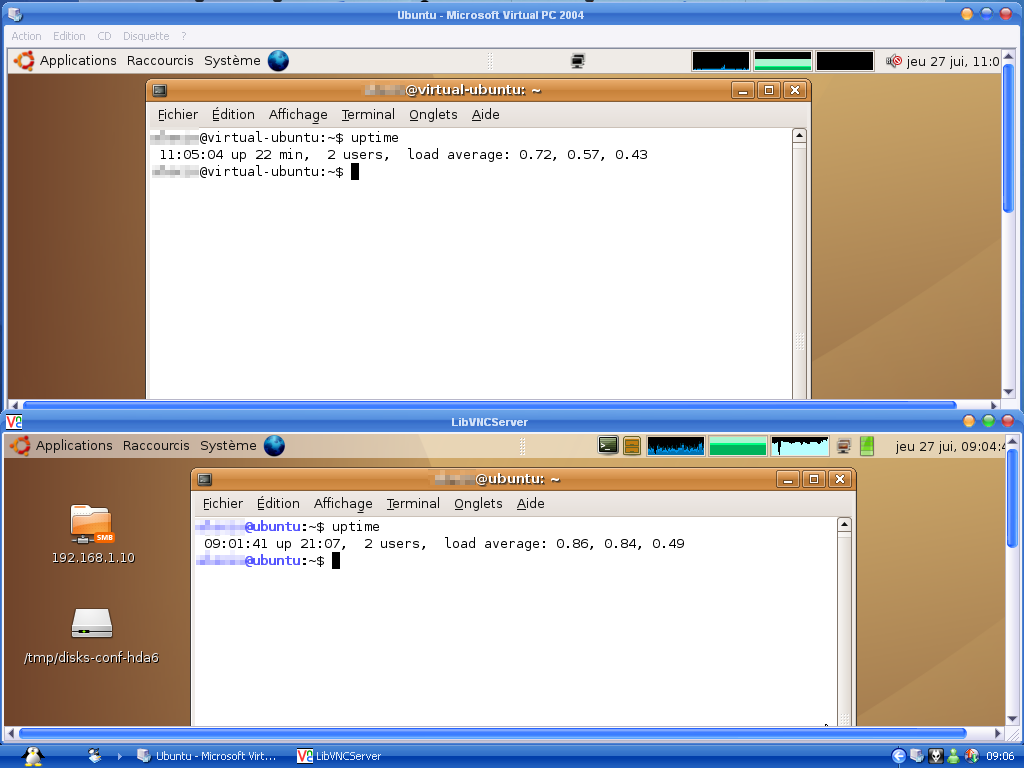Launch the terminal from the LibVNCServer panel icon

coord(608,445)
